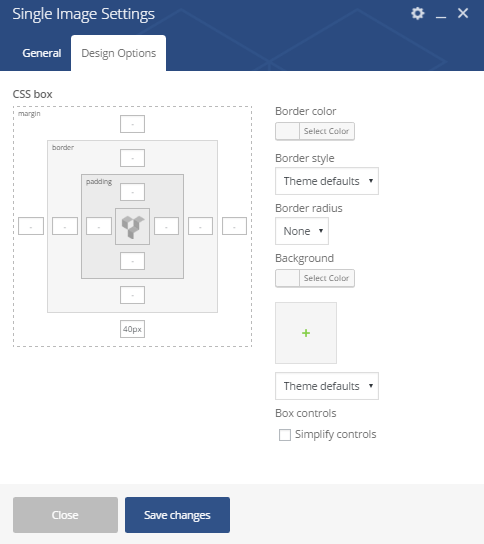Minimize the Single Image Settings panel
The image size is (484, 544).
tap(441, 14)
